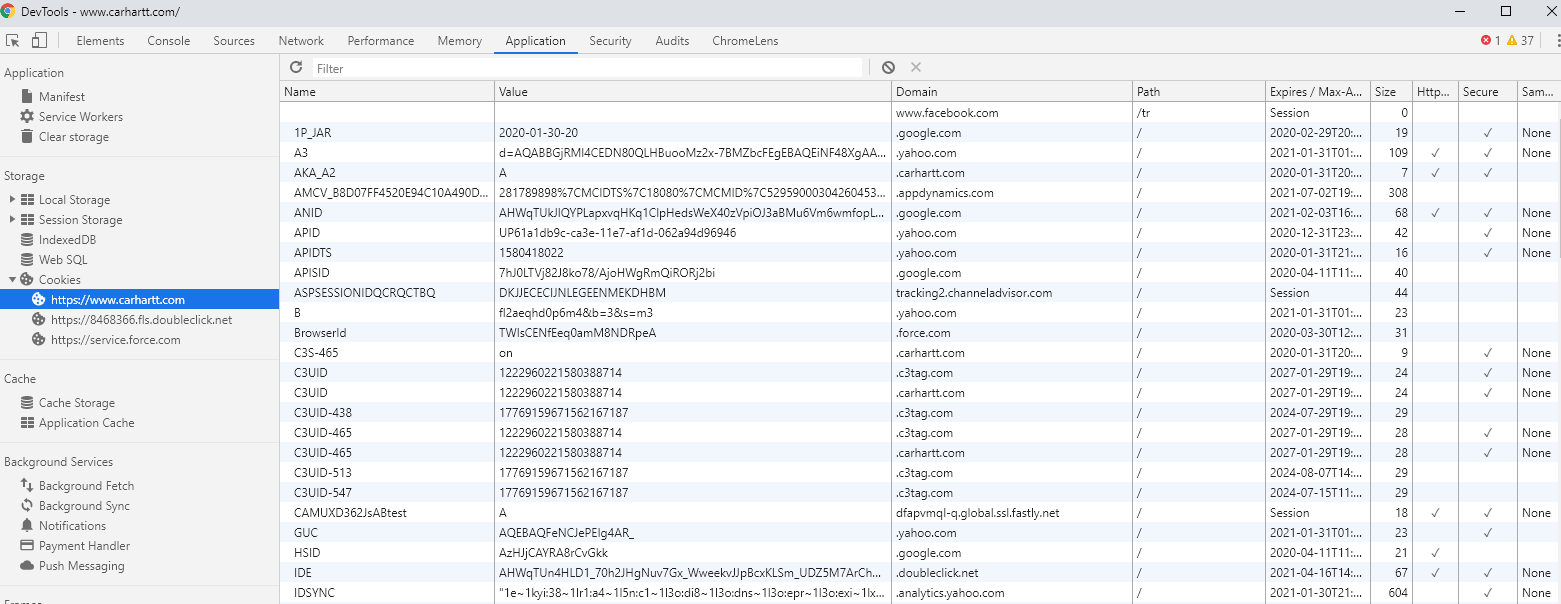Select the C3UID-438 cookie name
Screen dimensions: 1561x604
point(323,413)
